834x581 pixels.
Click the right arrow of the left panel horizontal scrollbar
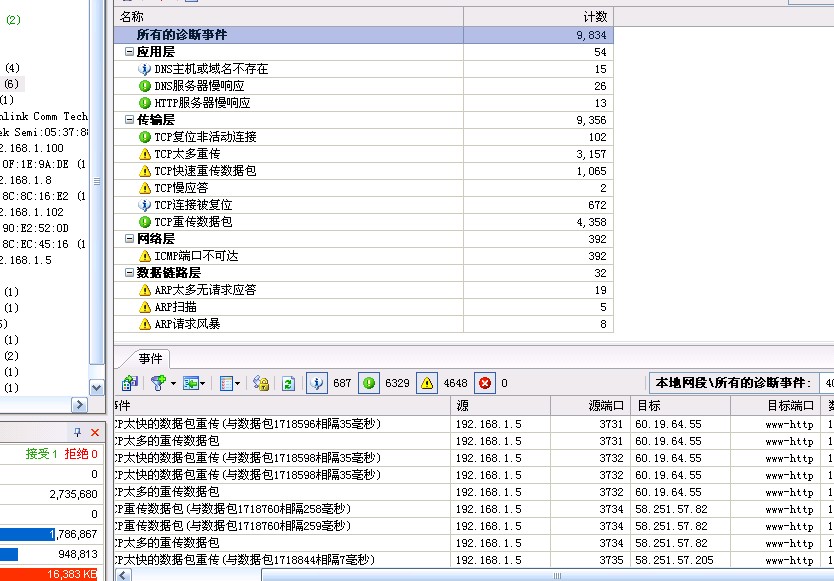79,405
